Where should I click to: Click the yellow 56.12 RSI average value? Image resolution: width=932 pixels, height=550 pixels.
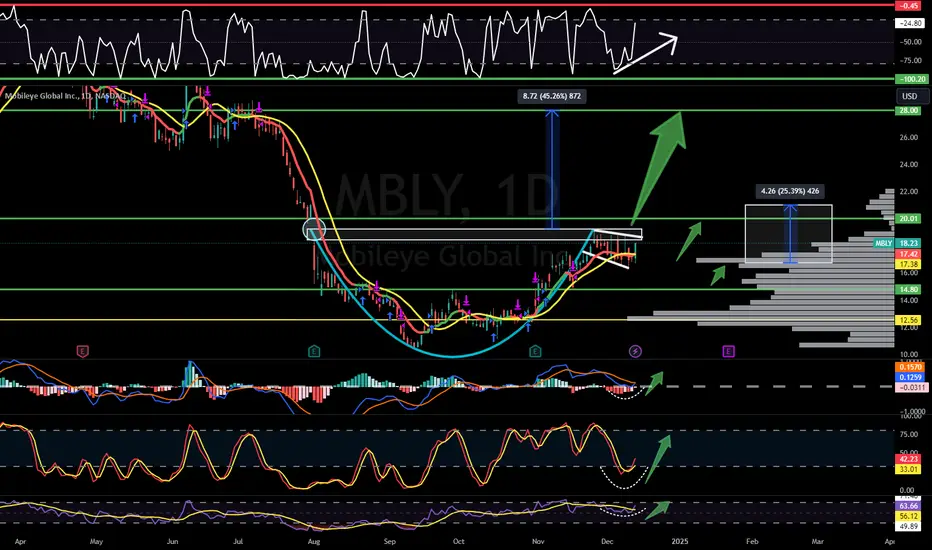coord(908,516)
